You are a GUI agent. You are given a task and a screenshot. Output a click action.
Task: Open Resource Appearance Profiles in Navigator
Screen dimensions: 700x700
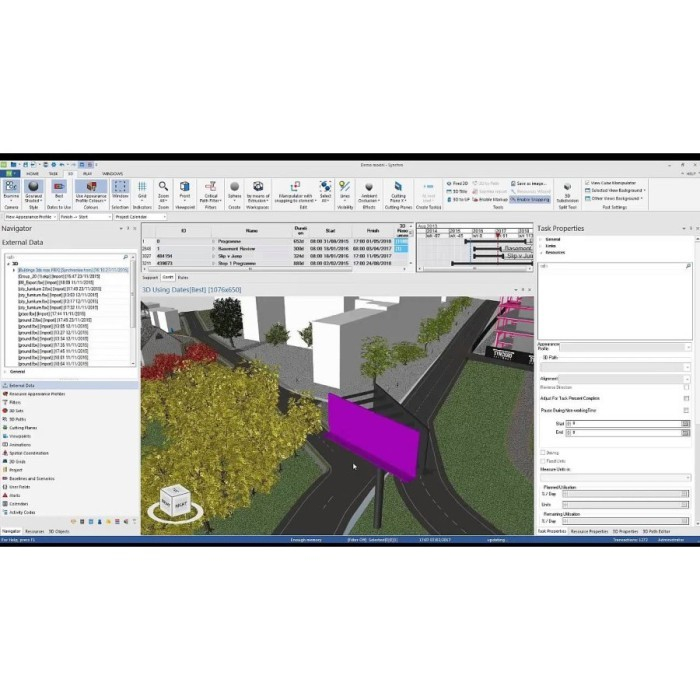(37, 394)
